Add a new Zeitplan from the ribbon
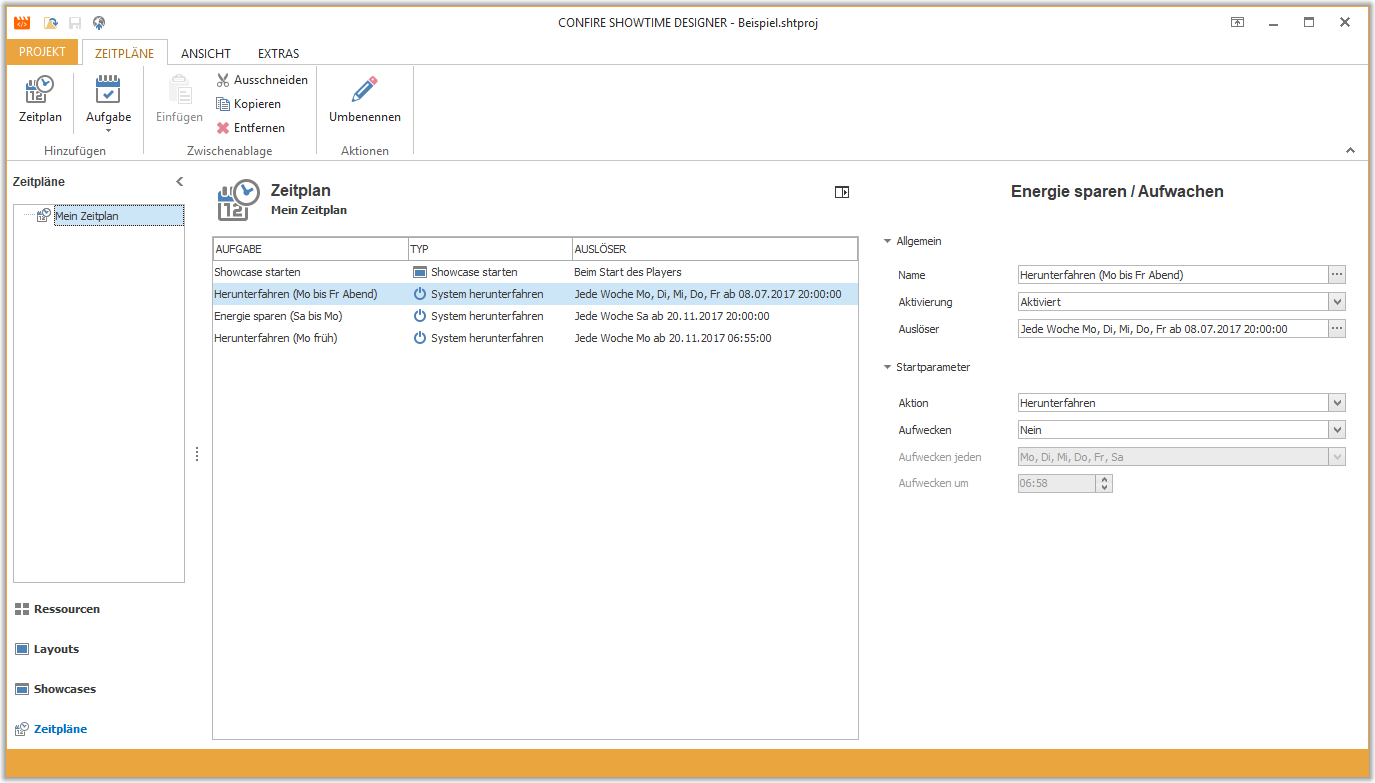 pyautogui.click(x=40, y=100)
